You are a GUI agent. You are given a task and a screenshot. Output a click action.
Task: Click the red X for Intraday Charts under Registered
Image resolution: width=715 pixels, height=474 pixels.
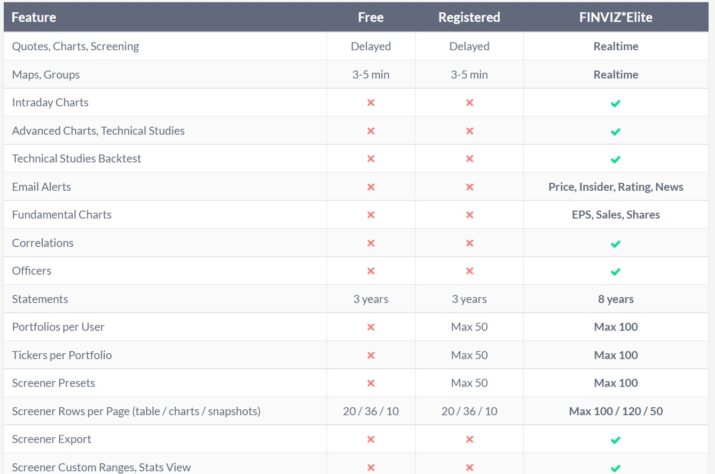pos(469,103)
